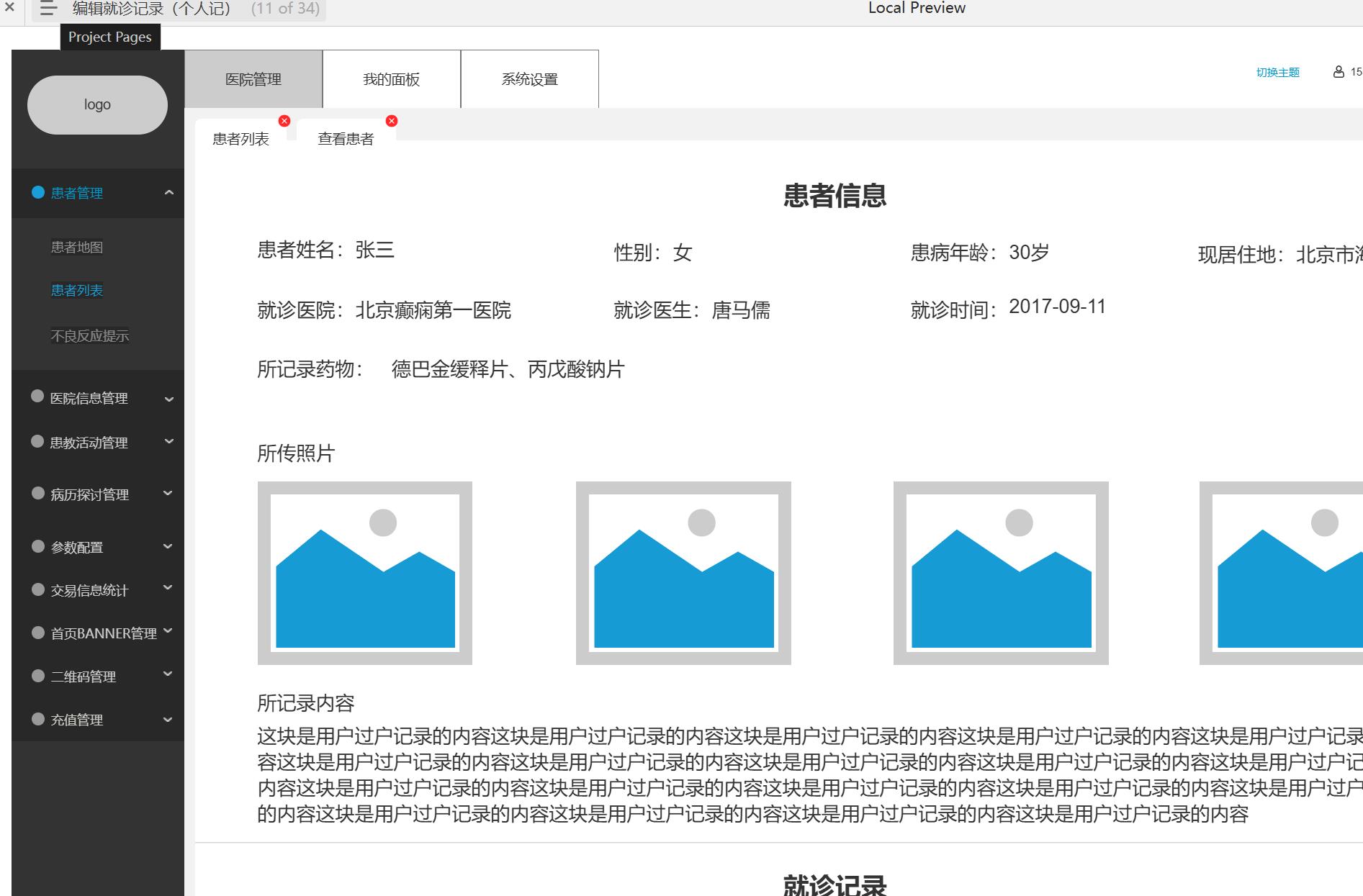Screen dimensions: 1363x896
Task: Open the hamburger pages menu icon
Action: 48,9
